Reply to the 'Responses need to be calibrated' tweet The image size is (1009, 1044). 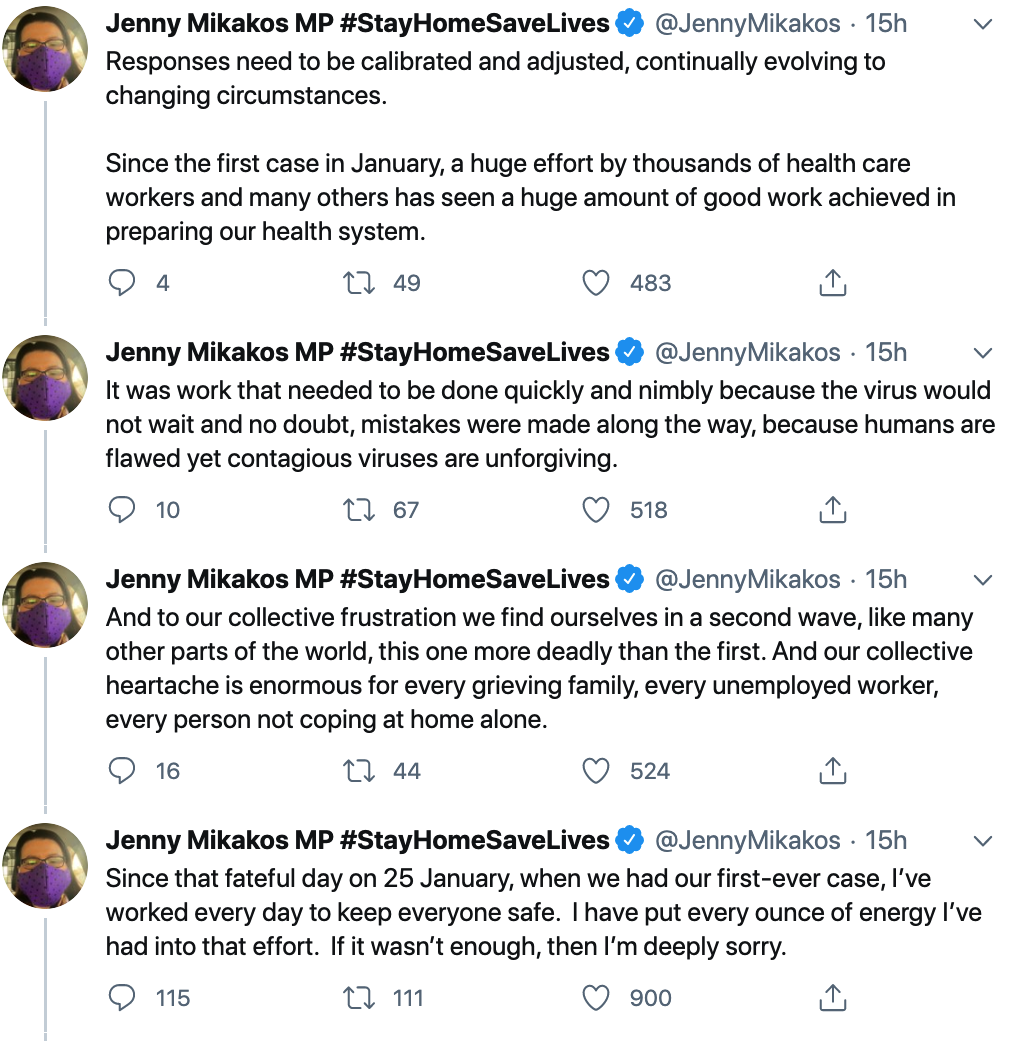pyautogui.click(x=122, y=284)
